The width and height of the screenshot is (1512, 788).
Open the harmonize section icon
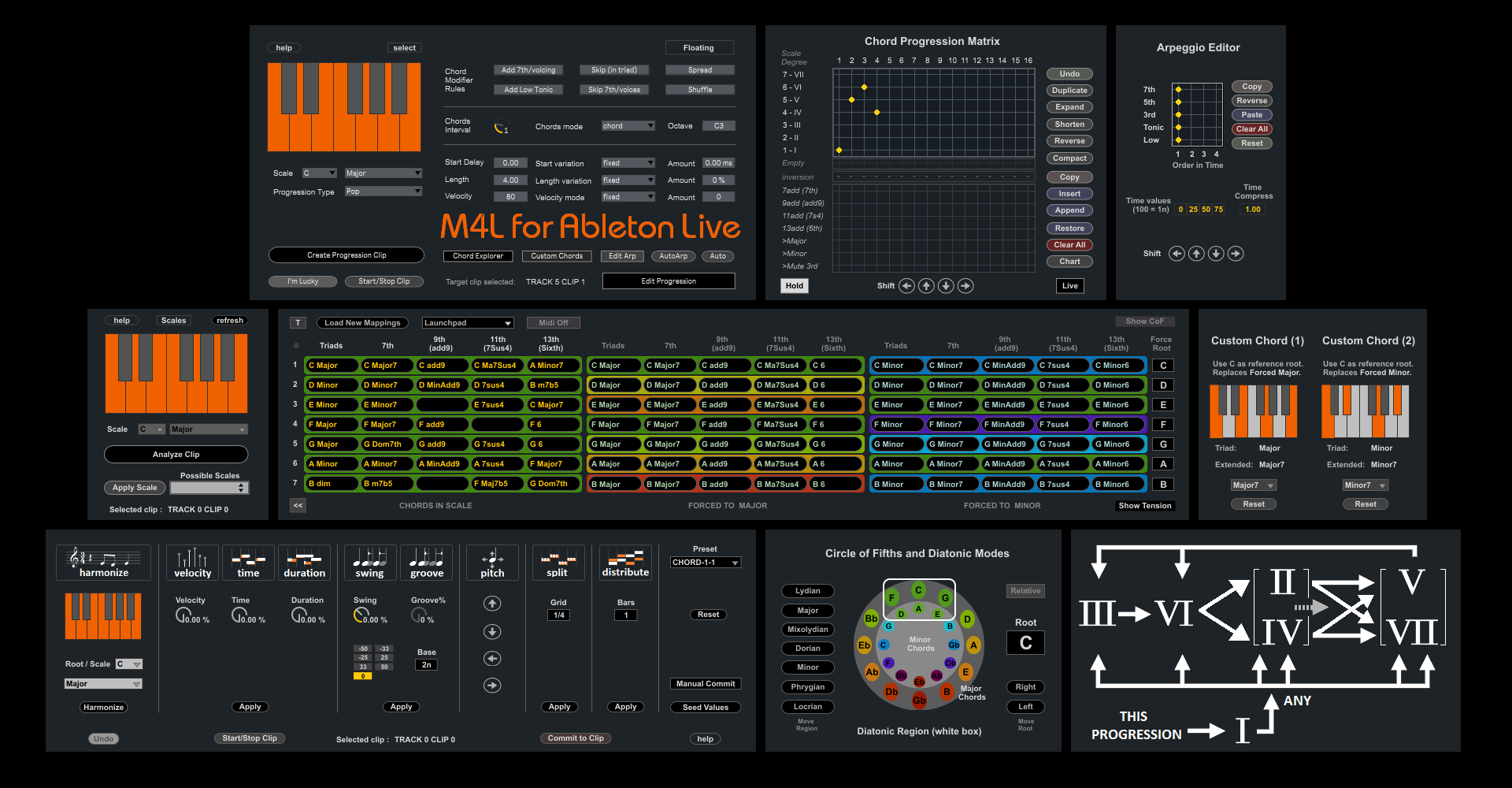point(103,563)
